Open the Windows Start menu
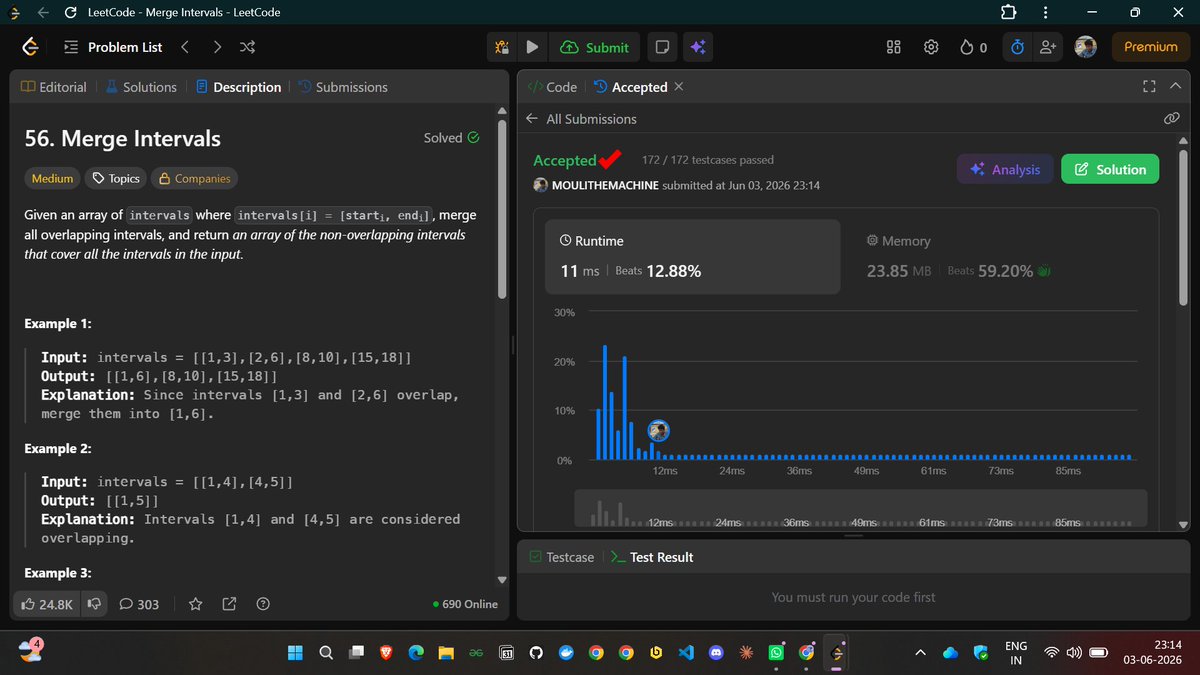Image resolution: width=1200 pixels, height=675 pixels. click(296, 653)
